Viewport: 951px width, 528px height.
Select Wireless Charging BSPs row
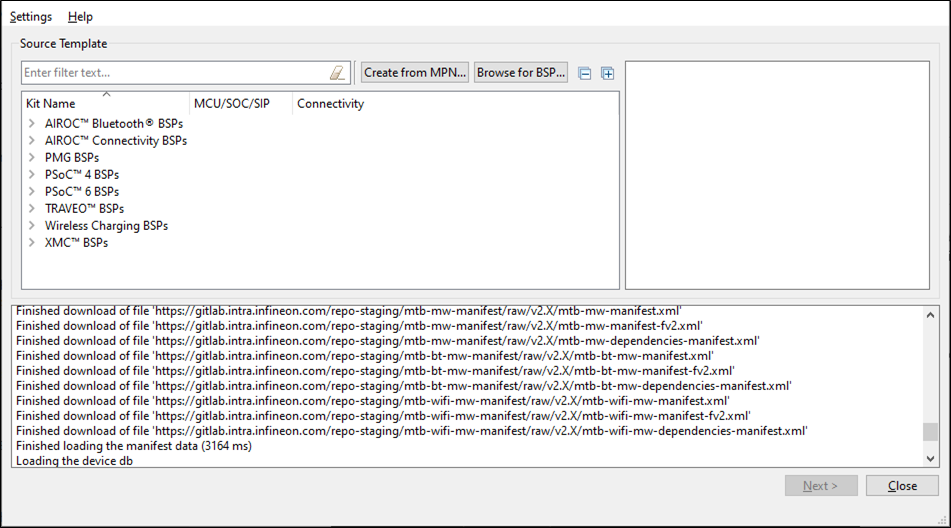pos(106,225)
